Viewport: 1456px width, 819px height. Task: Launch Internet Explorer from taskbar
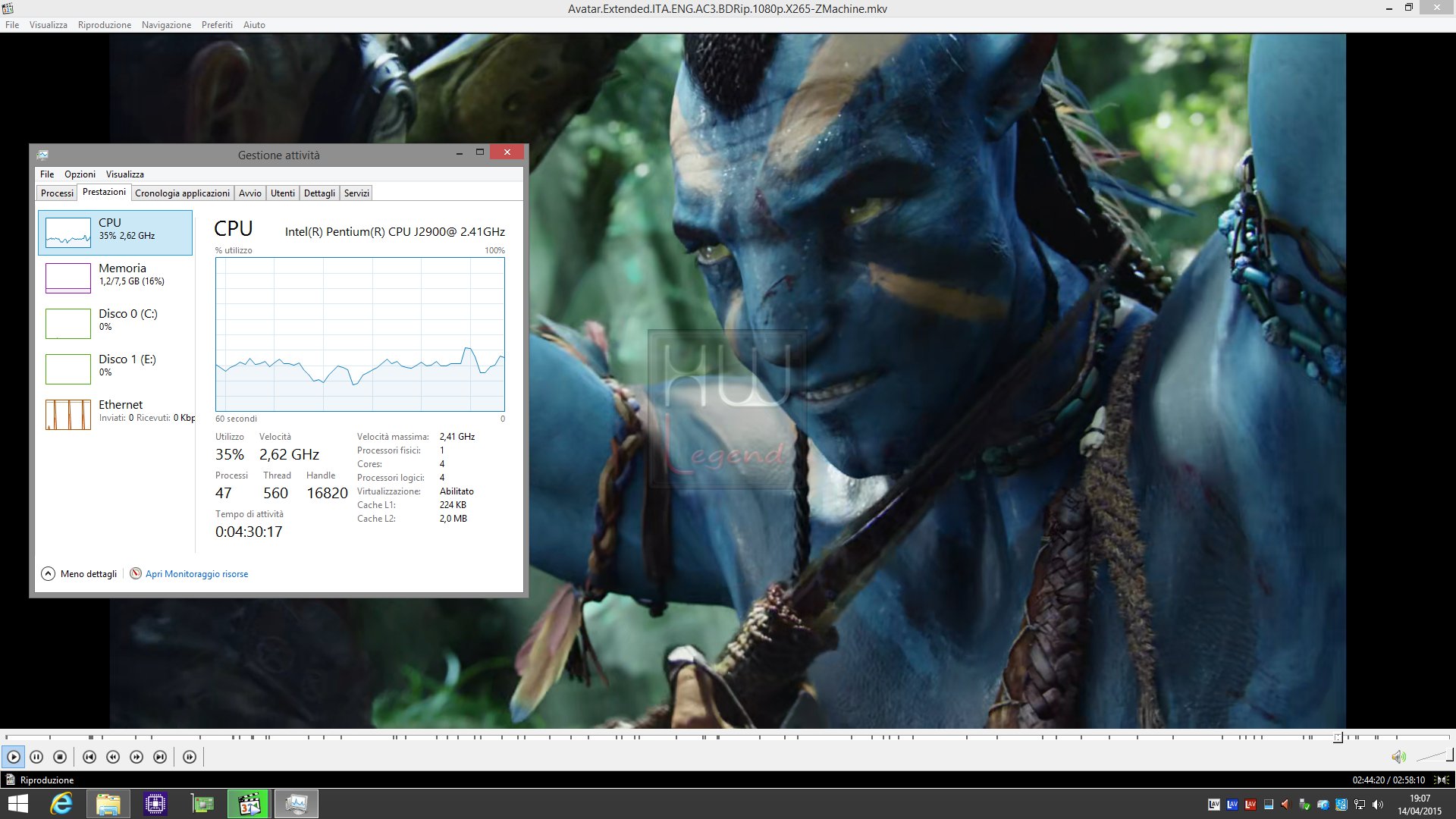61,804
